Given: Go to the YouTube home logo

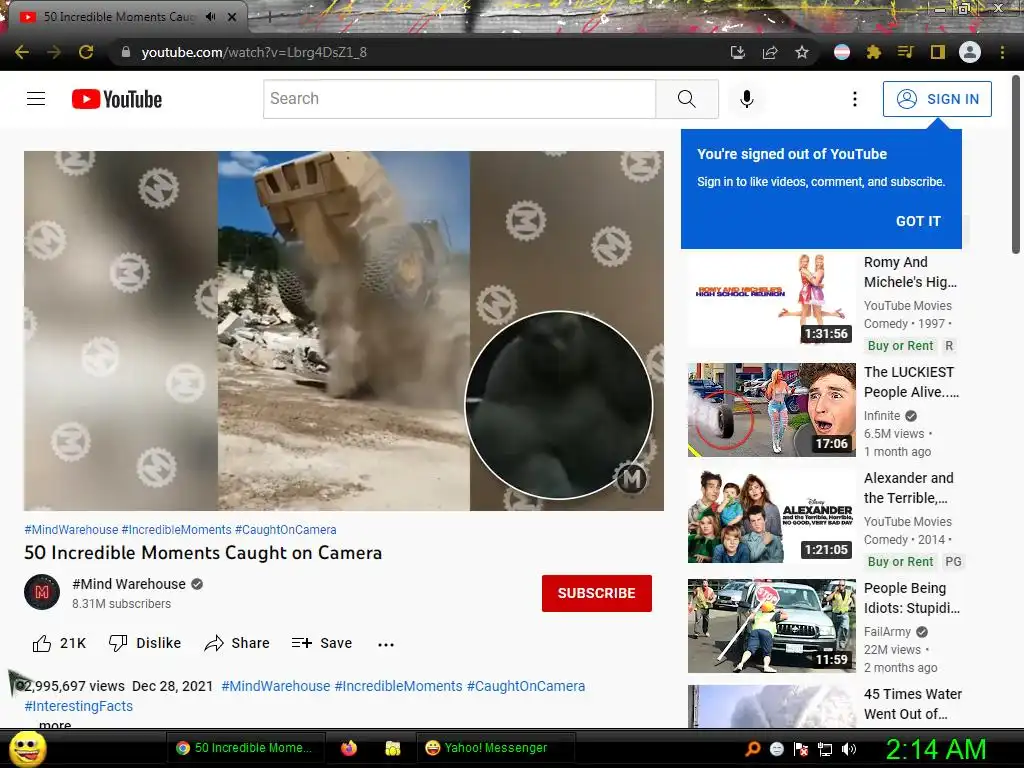Looking at the screenshot, I should [x=117, y=99].
